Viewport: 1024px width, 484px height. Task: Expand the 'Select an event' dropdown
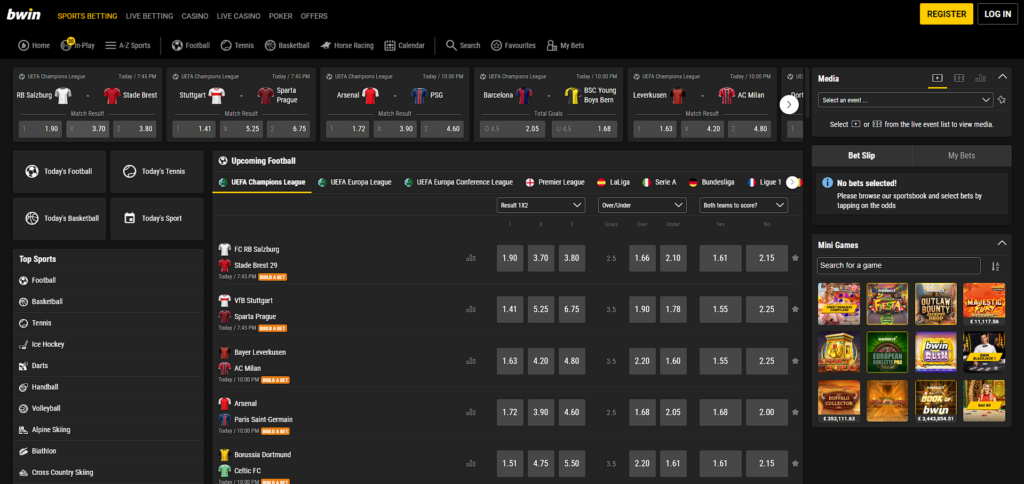click(x=905, y=100)
